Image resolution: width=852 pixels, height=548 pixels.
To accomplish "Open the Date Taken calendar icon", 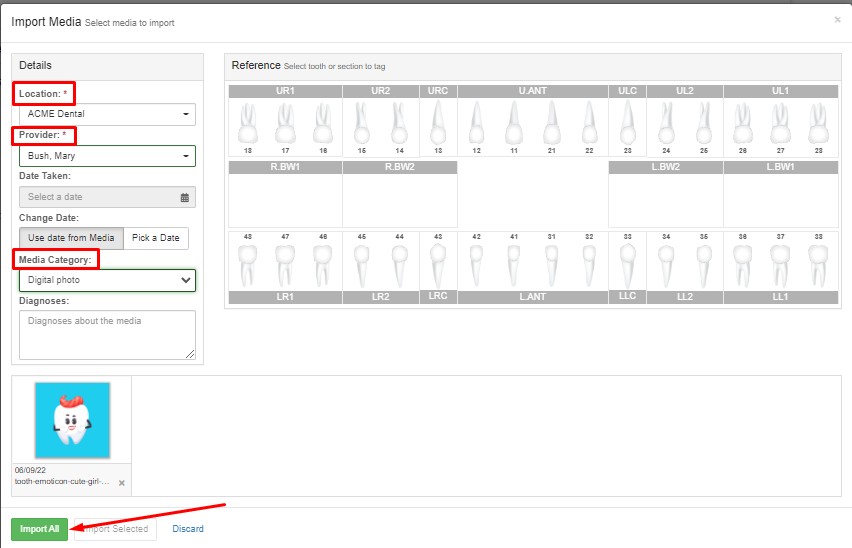I will (185, 198).
